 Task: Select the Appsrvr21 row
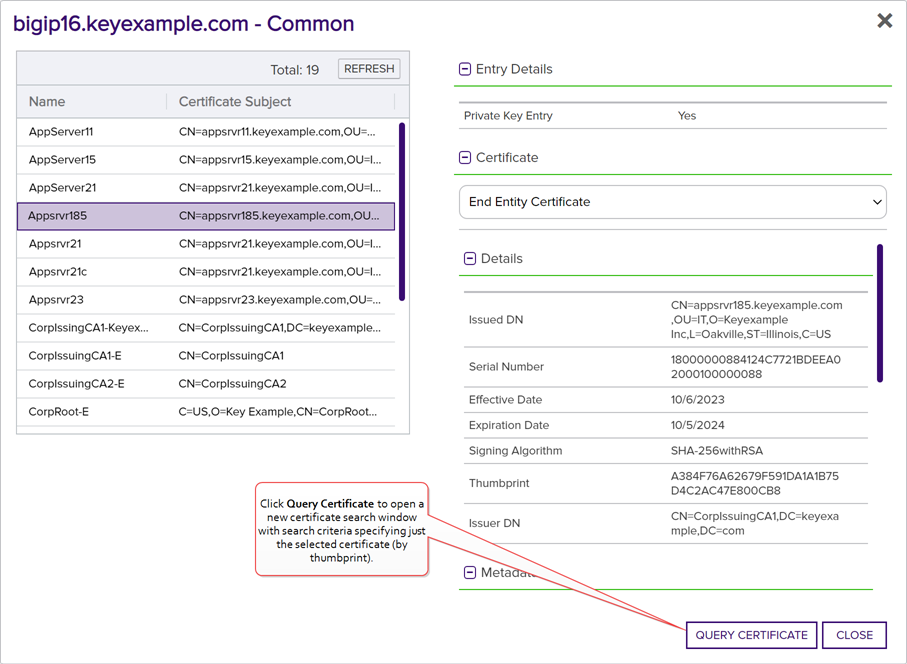tap(206, 244)
